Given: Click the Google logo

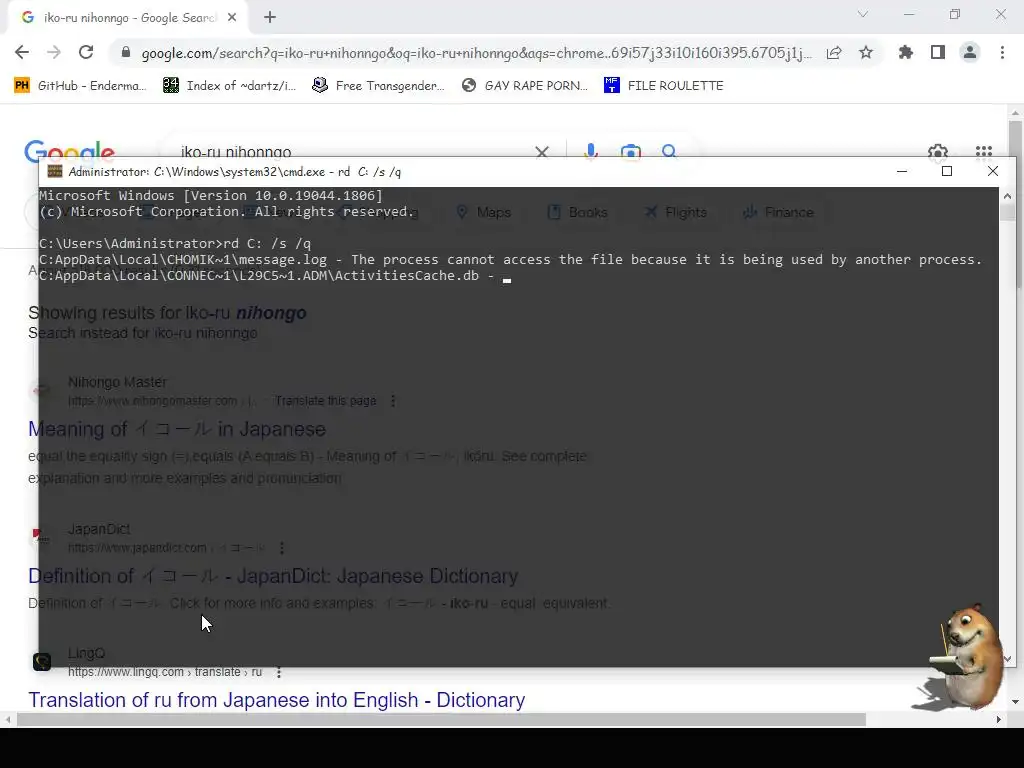Looking at the screenshot, I should (69, 149).
